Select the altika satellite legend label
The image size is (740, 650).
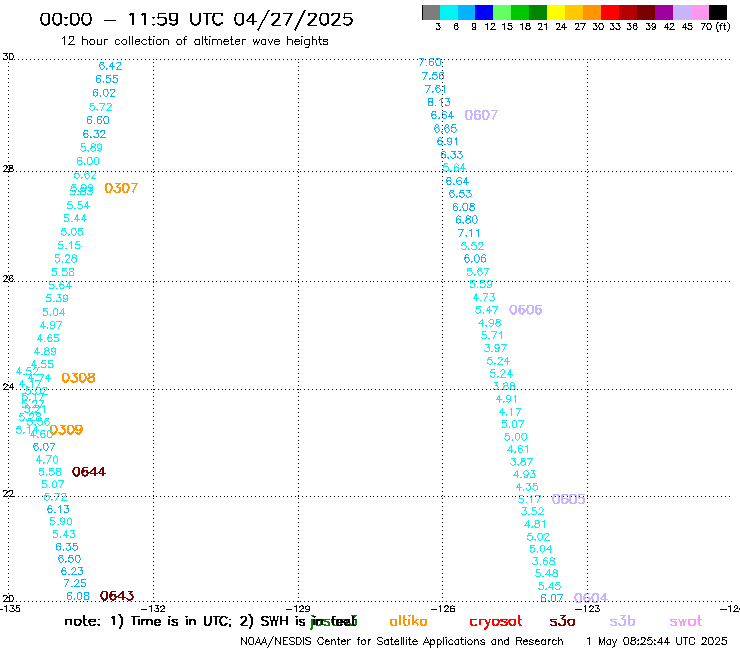408,621
